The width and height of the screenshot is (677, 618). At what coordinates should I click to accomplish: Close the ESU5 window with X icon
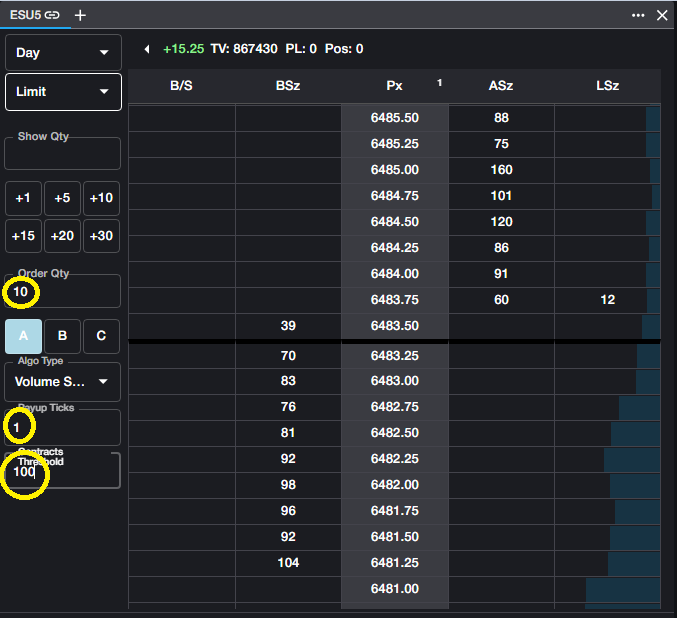pos(661,15)
